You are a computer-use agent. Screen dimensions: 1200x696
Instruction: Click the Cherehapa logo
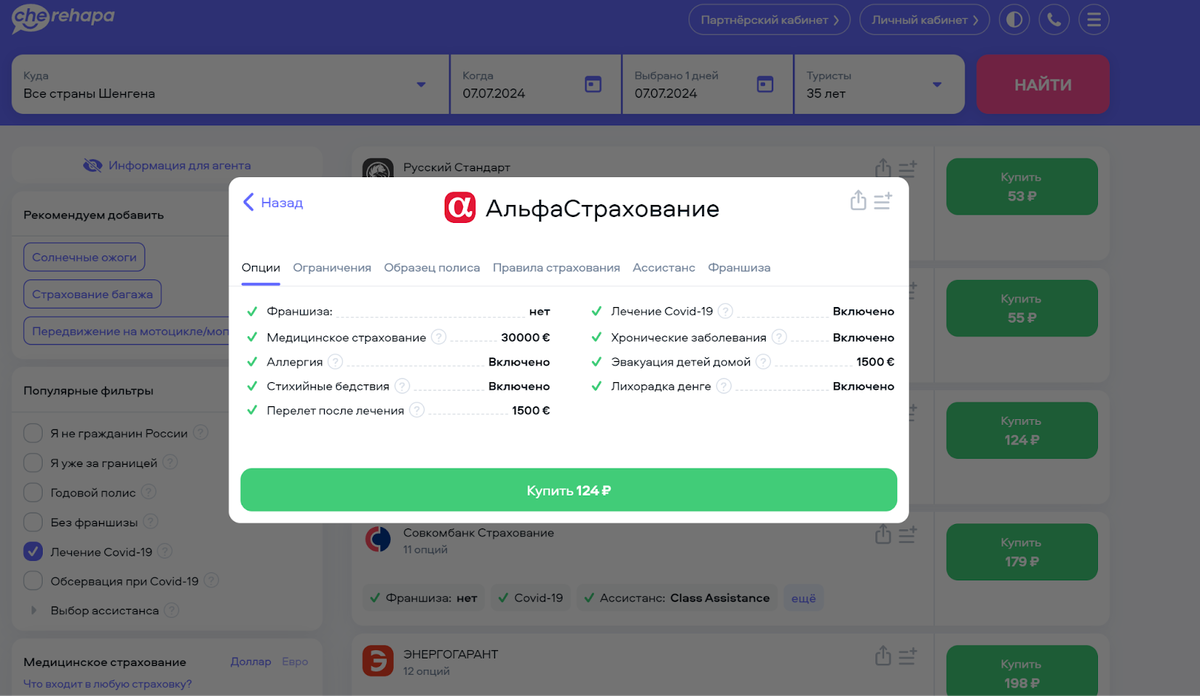coord(62,19)
